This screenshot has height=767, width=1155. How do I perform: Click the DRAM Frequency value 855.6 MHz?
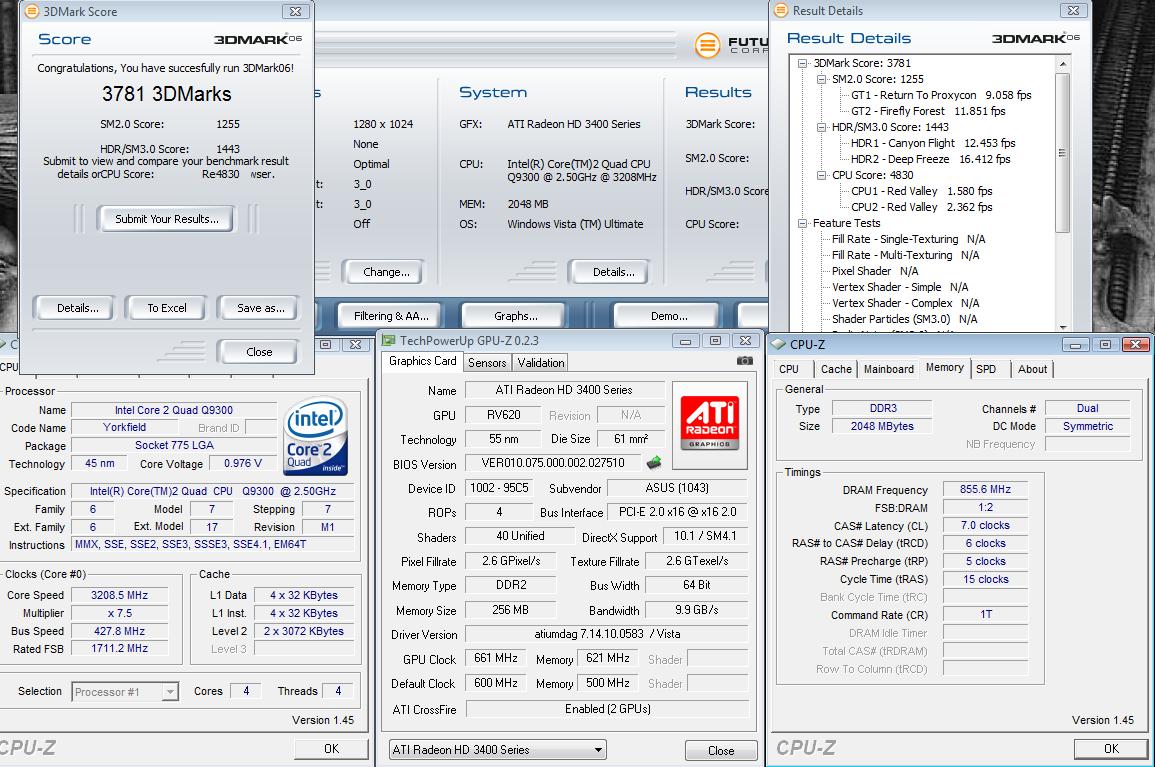click(985, 489)
